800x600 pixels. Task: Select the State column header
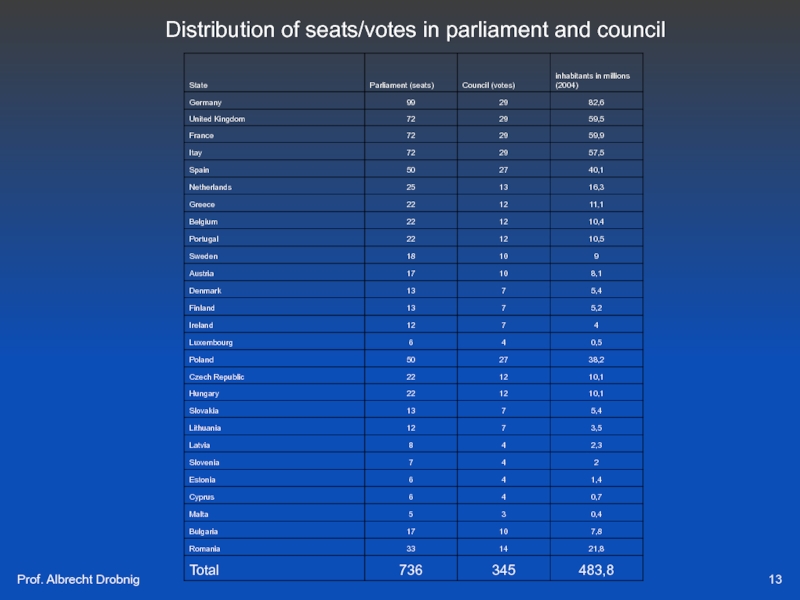[198, 85]
